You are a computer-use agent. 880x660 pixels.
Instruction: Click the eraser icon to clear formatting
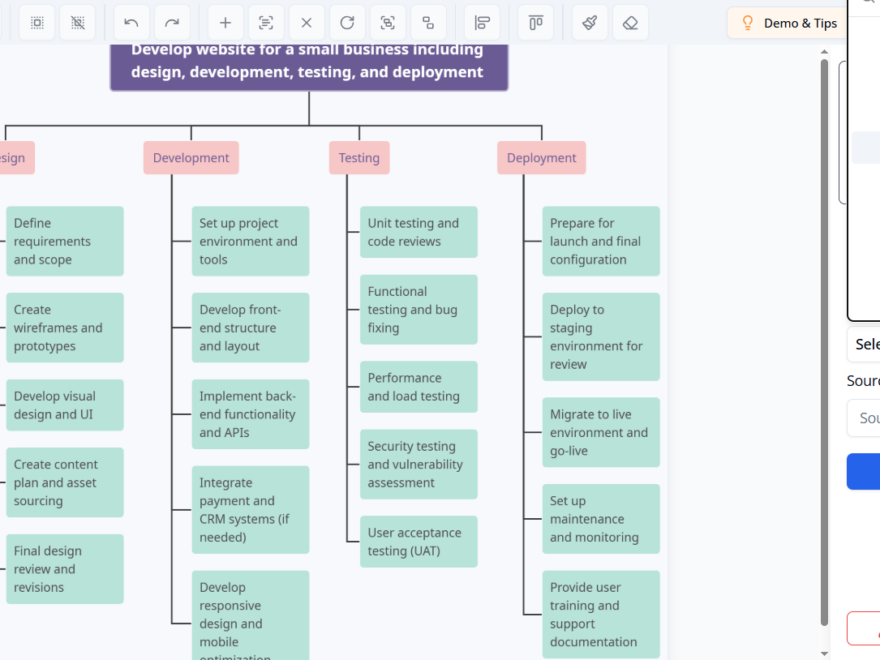pos(630,22)
